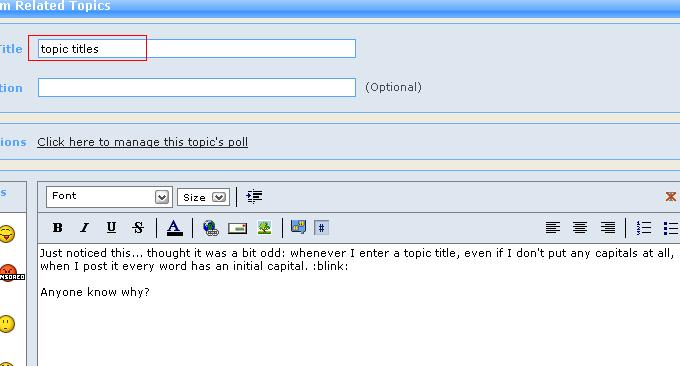Image resolution: width=680 pixels, height=366 pixels.
Task: Click the optional description input field
Action: tap(197, 88)
